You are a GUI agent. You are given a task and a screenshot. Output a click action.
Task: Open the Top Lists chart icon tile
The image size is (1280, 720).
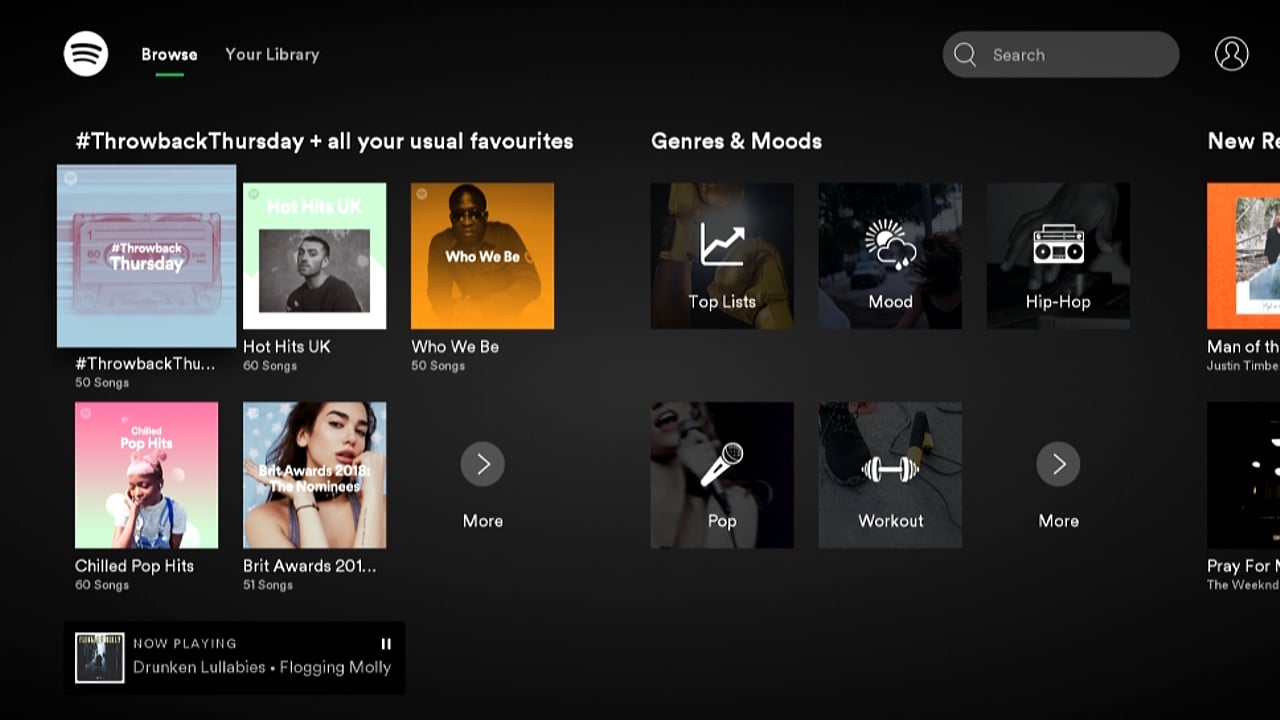(x=722, y=256)
